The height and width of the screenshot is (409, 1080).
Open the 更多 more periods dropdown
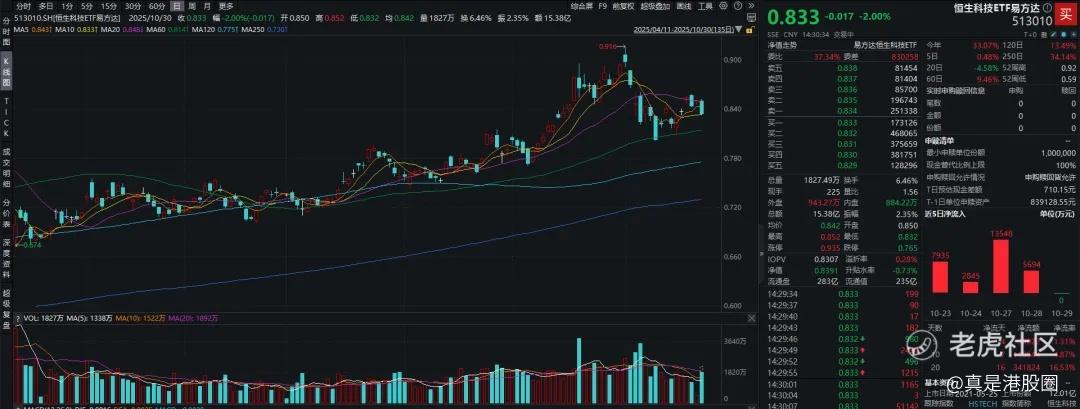pyautogui.click(x=226, y=6)
